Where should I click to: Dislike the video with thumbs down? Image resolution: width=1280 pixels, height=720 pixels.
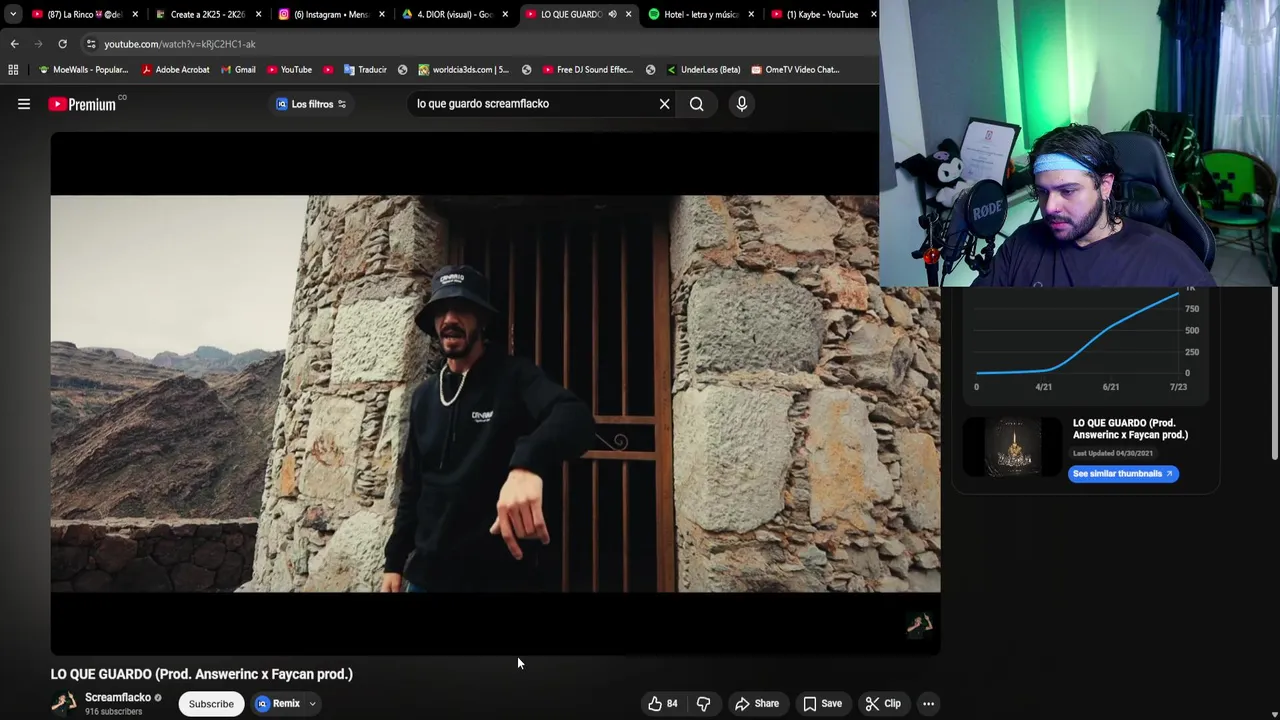click(x=704, y=704)
